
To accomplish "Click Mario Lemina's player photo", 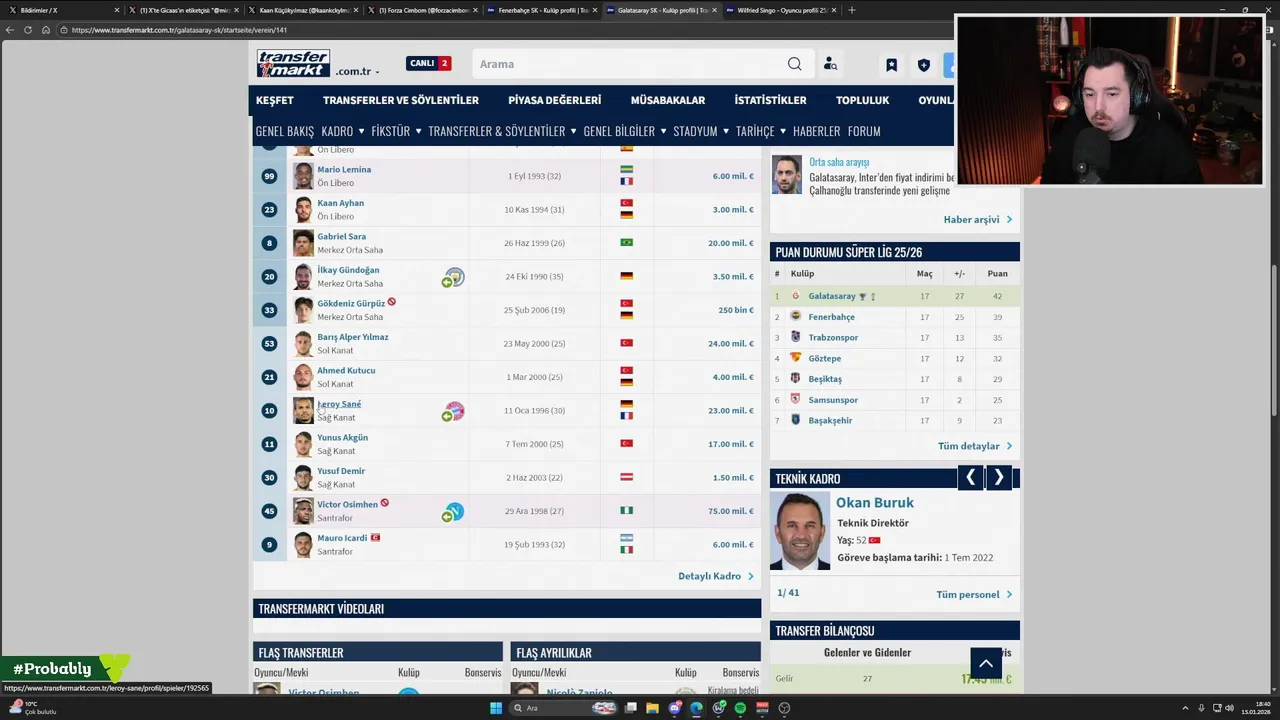I will coord(303,176).
